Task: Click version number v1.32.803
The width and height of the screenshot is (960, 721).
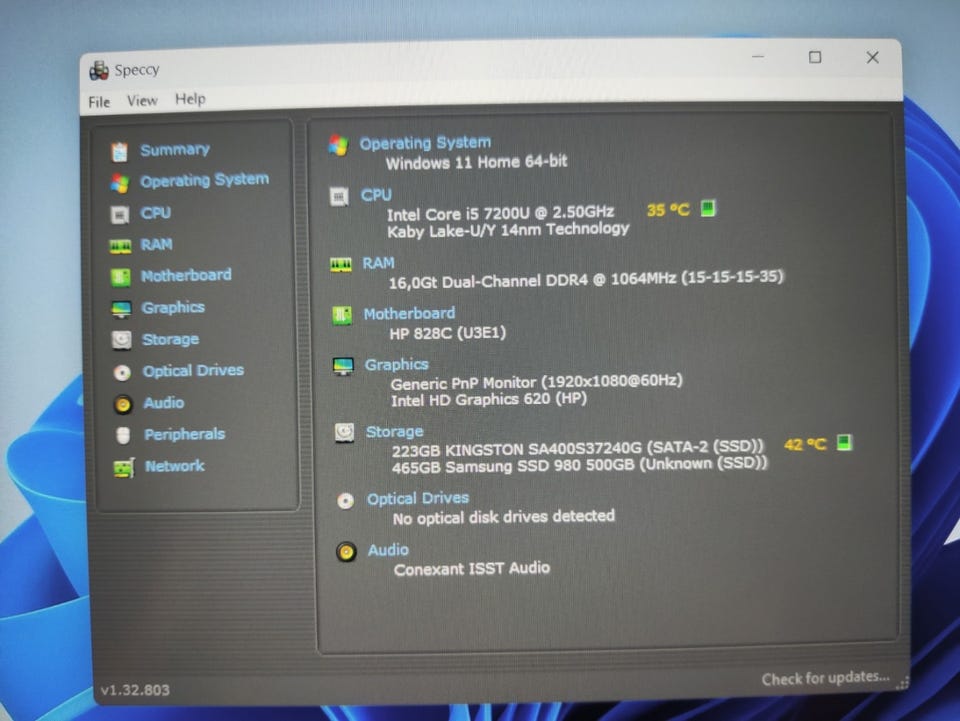Action: [135, 690]
